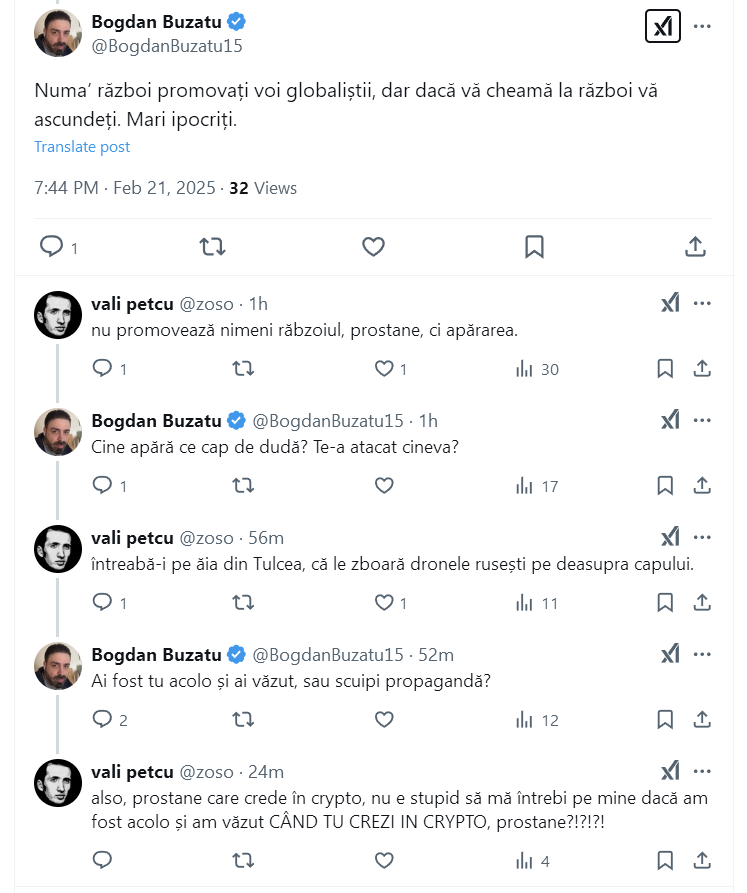
Task: Open more options on the 52m reply
Action: coord(702,655)
